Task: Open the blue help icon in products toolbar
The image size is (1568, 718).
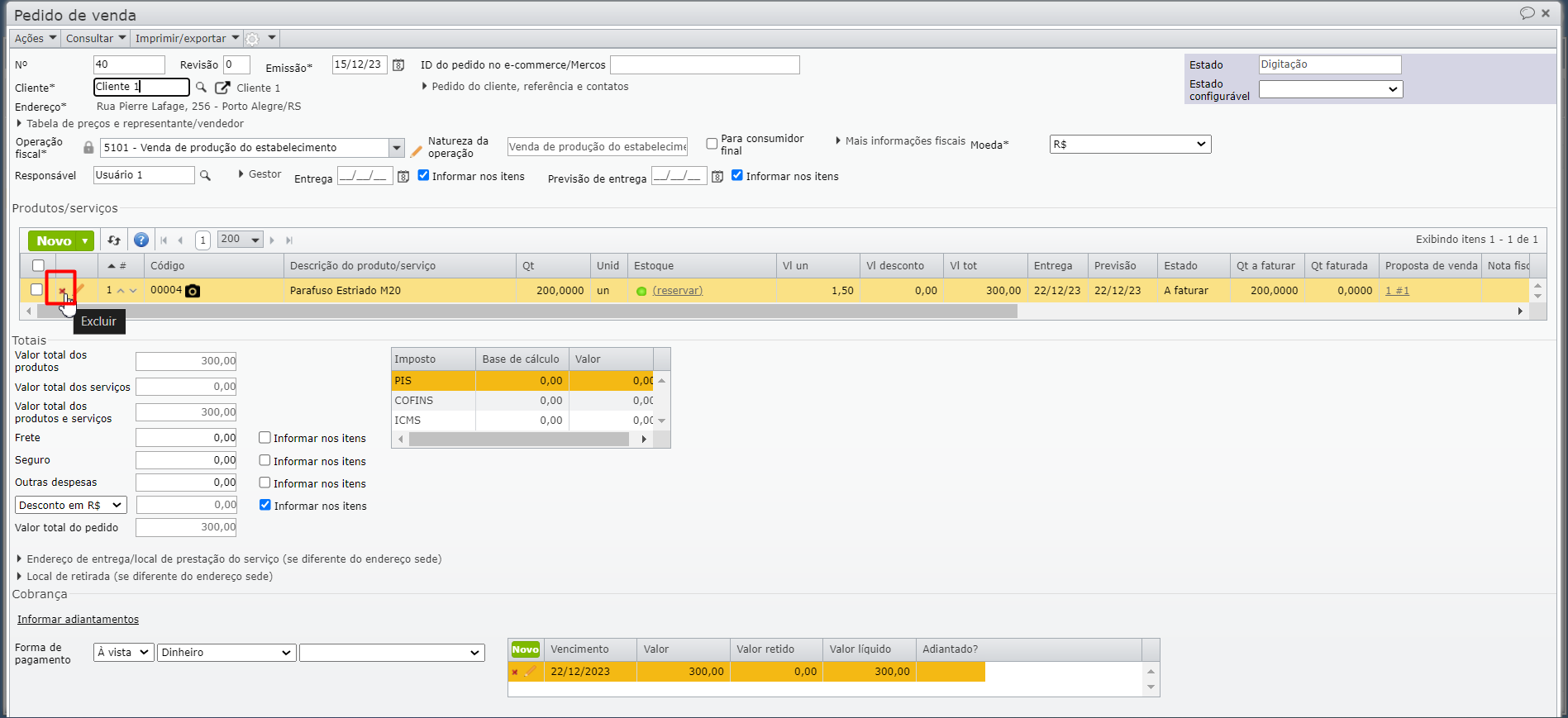Action: (141, 240)
